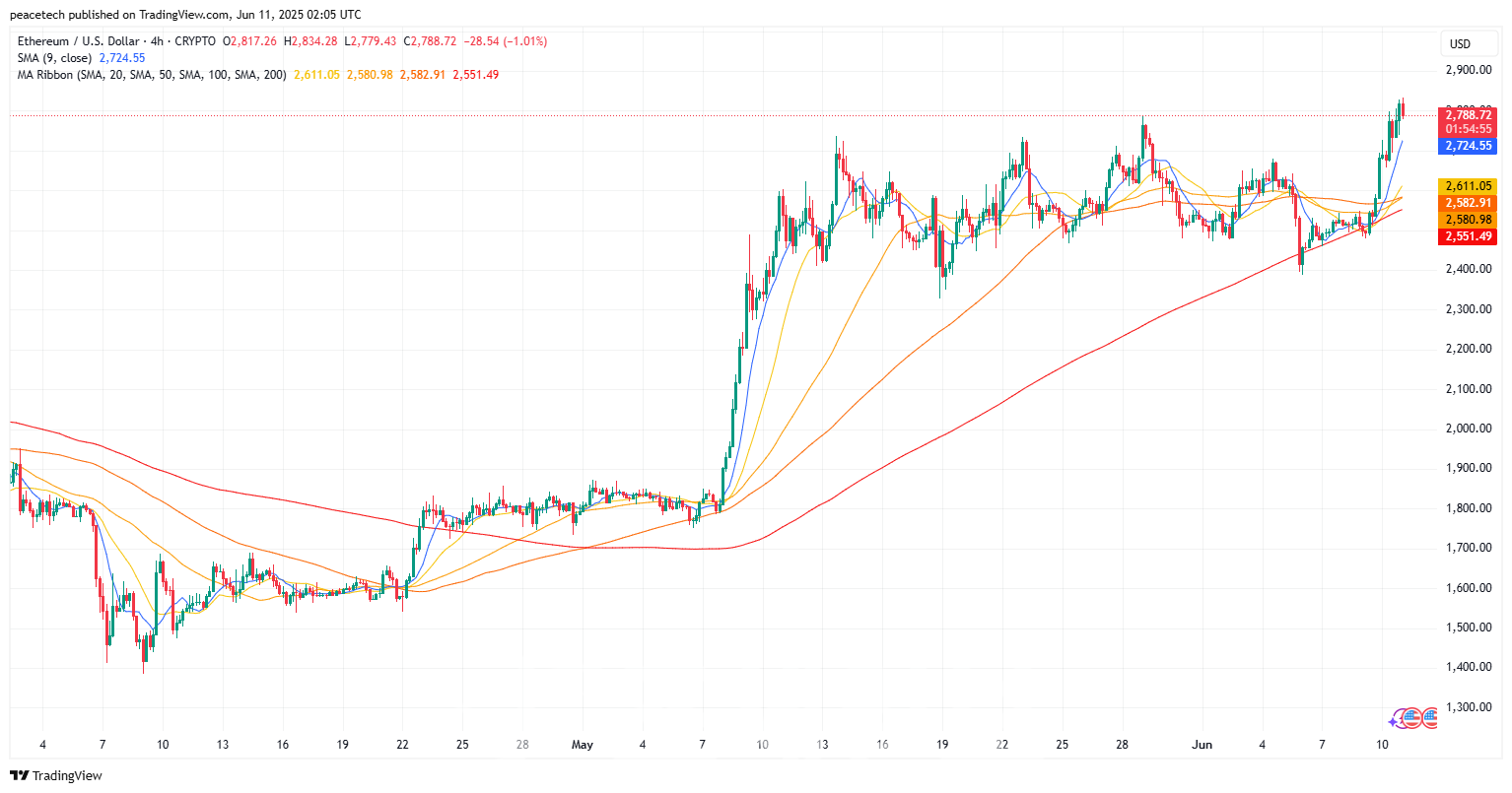Click the blue SMA price label 2,724.55

[x=1468, y=146]
